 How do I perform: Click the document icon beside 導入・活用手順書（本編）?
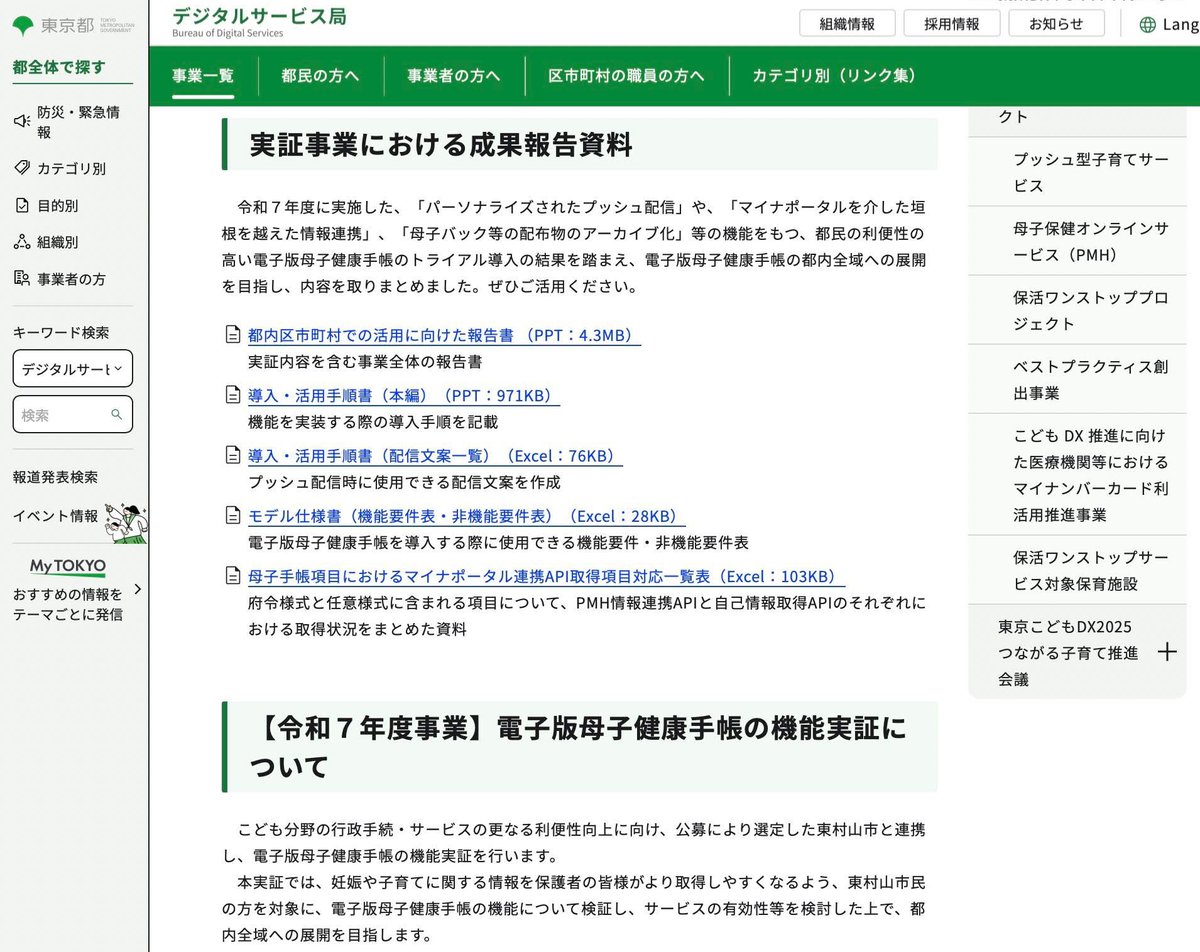(x=232, y=395)
